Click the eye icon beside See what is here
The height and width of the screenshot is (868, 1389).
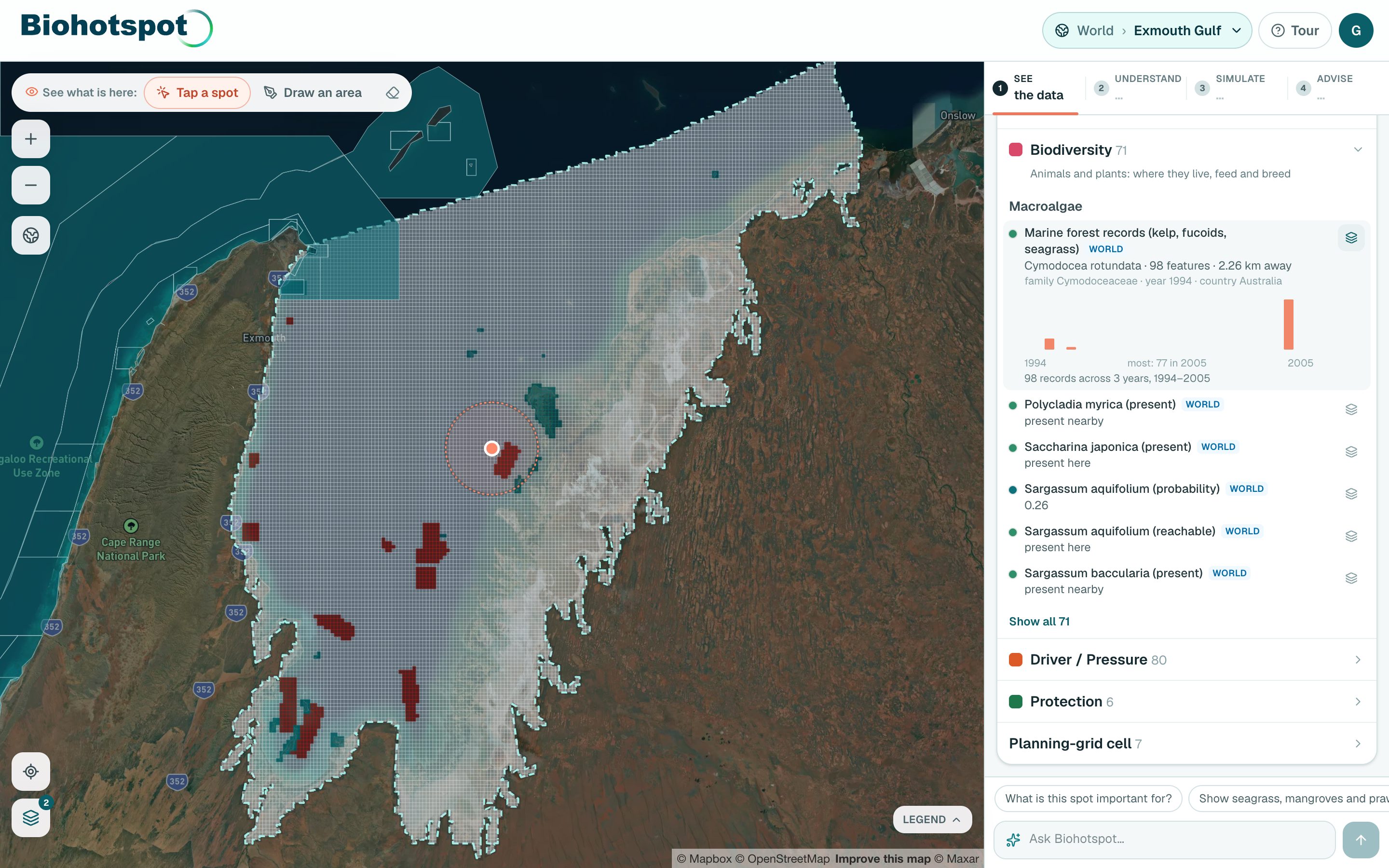tap(31, 93)
